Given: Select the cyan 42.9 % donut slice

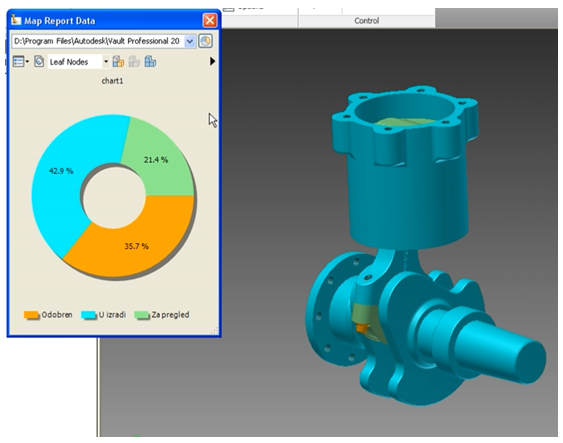Looking at the screenshot, I should [61, 171].
